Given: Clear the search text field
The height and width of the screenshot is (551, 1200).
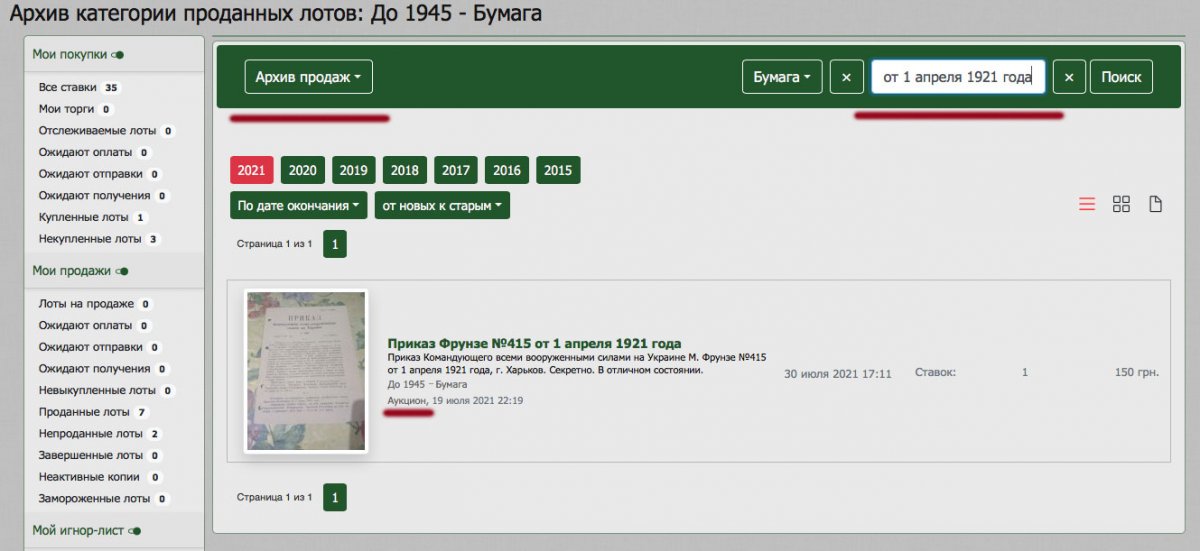Looking at the screenshot, I should point(1068,77).
